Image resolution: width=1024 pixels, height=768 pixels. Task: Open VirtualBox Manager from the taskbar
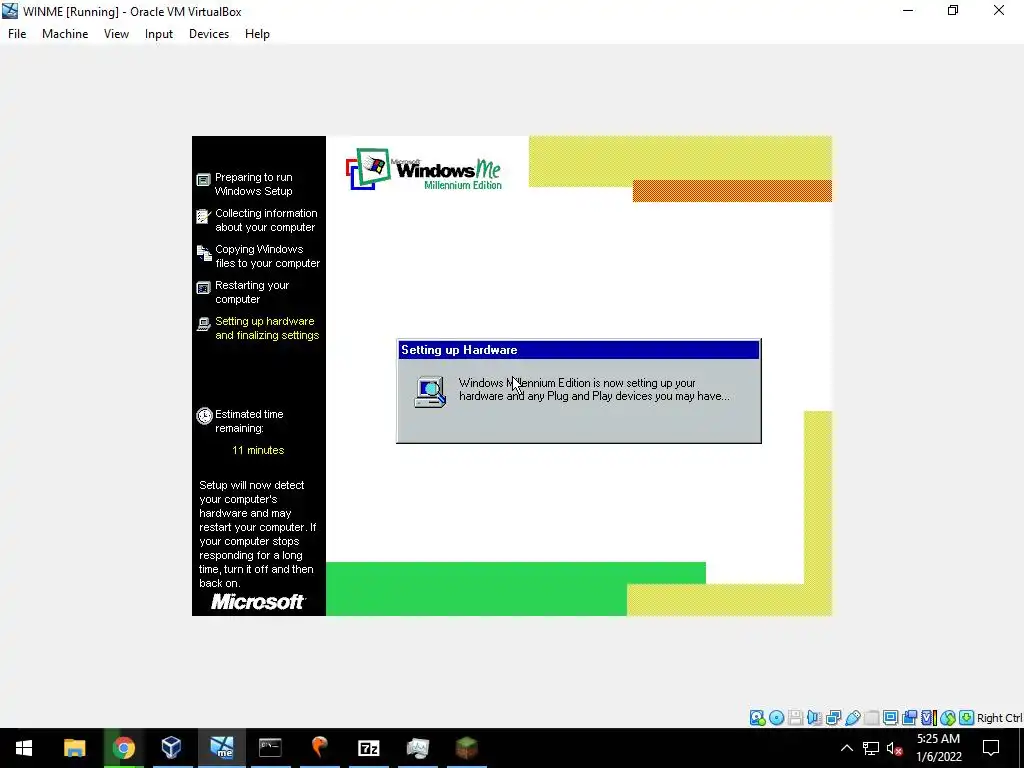(172, 748)
